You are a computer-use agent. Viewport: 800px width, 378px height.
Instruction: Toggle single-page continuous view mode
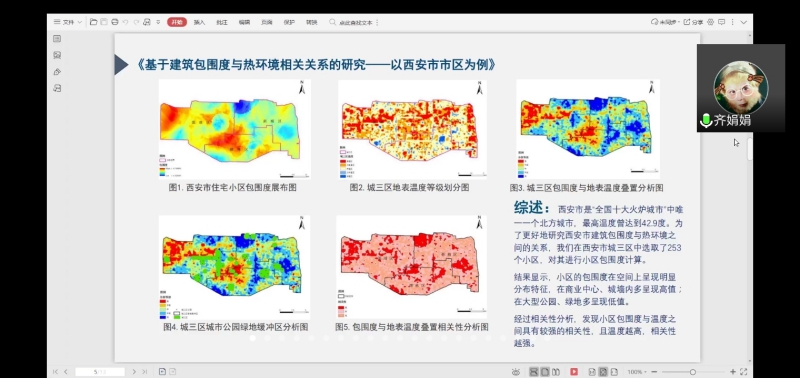pyautogui.click(x=534, y=372)
